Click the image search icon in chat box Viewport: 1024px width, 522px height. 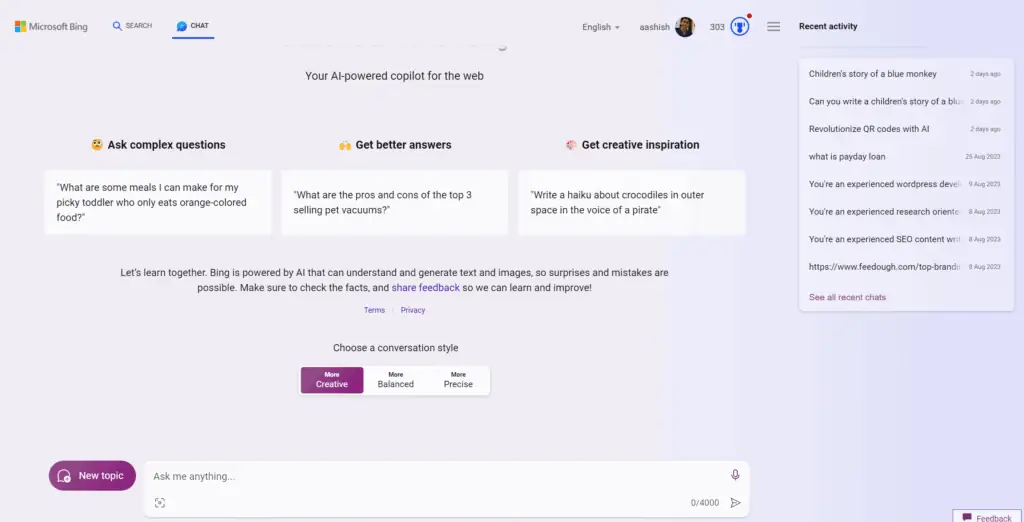(160, 503)
